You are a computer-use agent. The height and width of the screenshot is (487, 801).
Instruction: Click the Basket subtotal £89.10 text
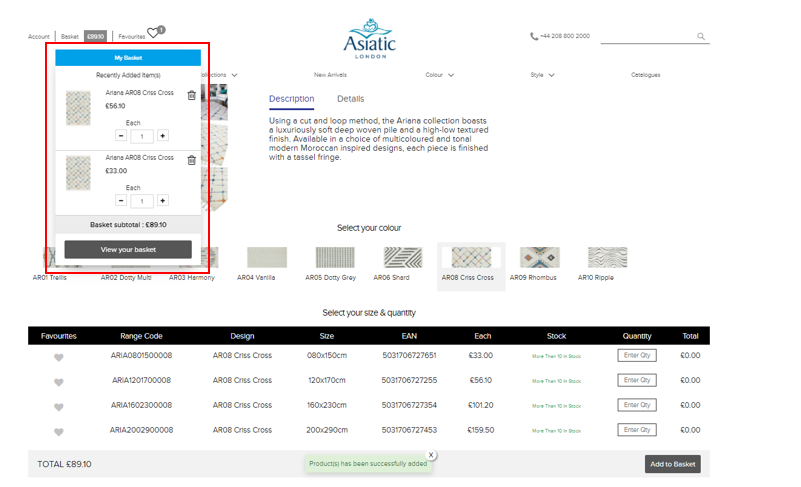[x=128, y=224]
